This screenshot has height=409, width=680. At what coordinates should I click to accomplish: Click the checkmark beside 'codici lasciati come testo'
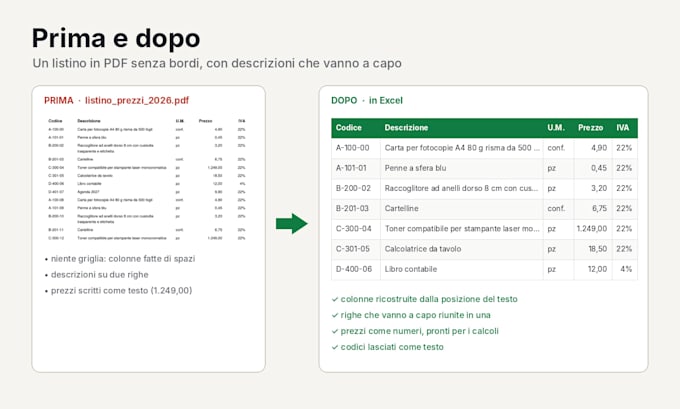[334, 347]
